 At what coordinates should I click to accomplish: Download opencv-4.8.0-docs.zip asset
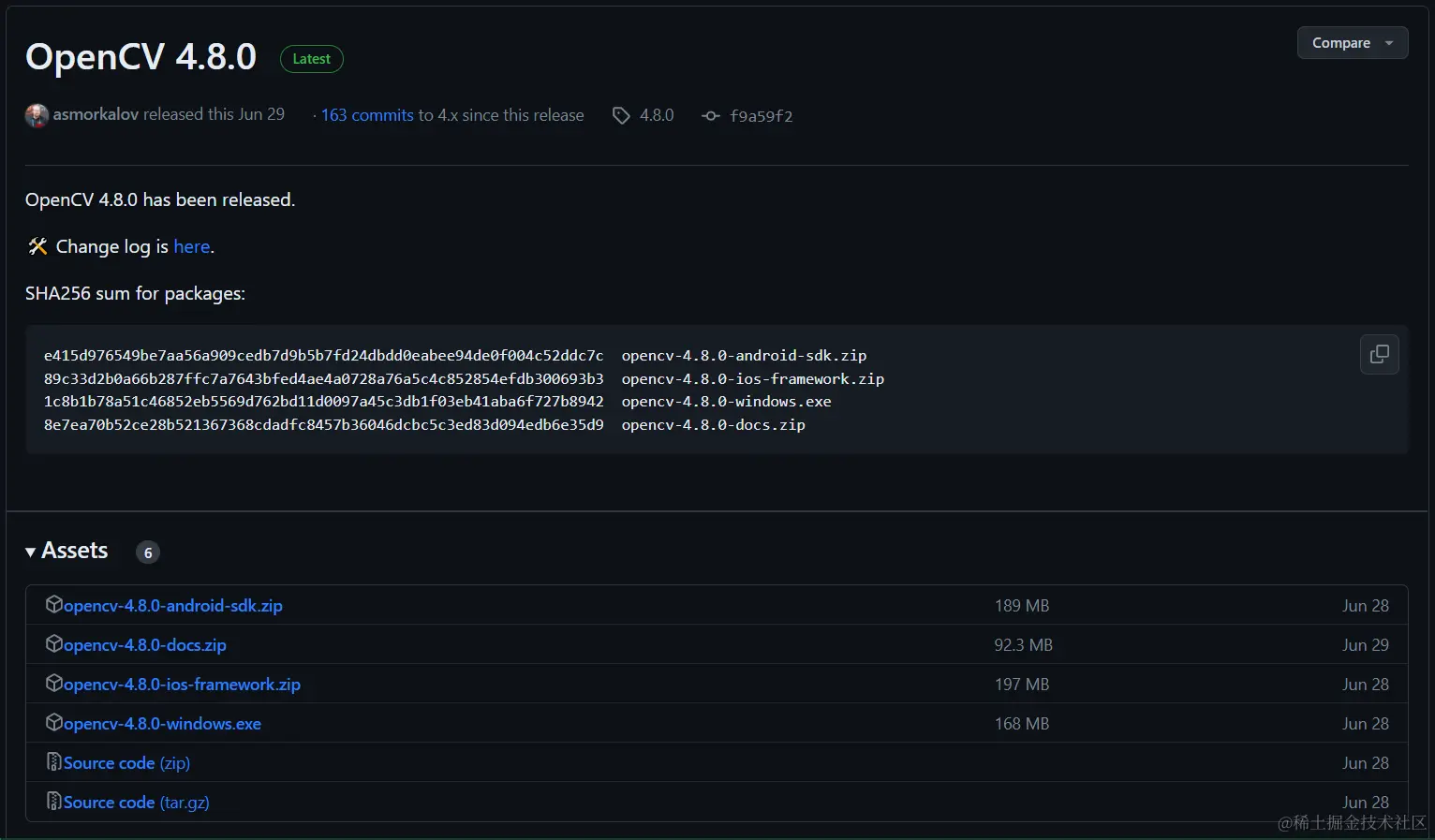(x=145, y=645)
